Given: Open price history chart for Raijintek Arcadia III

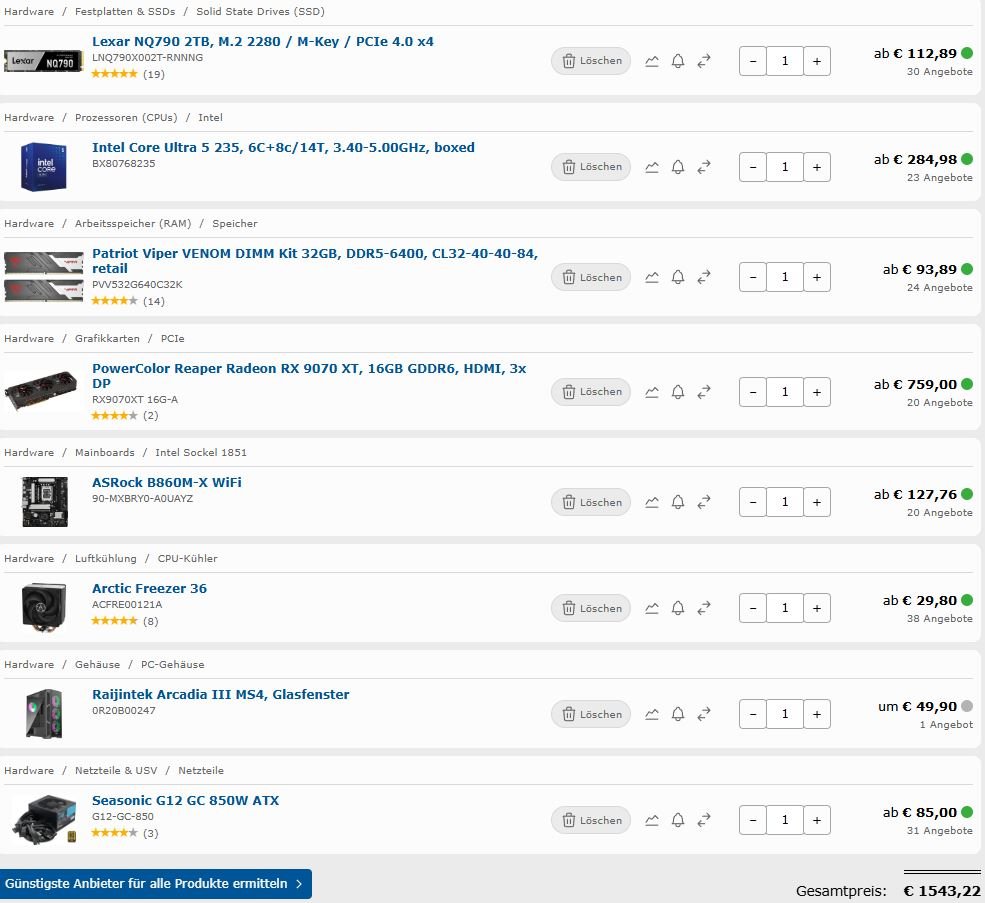Looking at the screenshot, I should [652, 714].
